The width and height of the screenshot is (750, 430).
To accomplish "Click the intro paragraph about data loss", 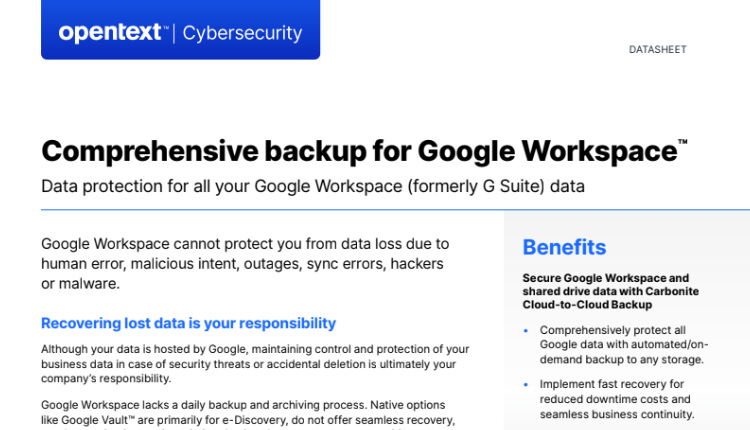I will [x=245, y=263].
